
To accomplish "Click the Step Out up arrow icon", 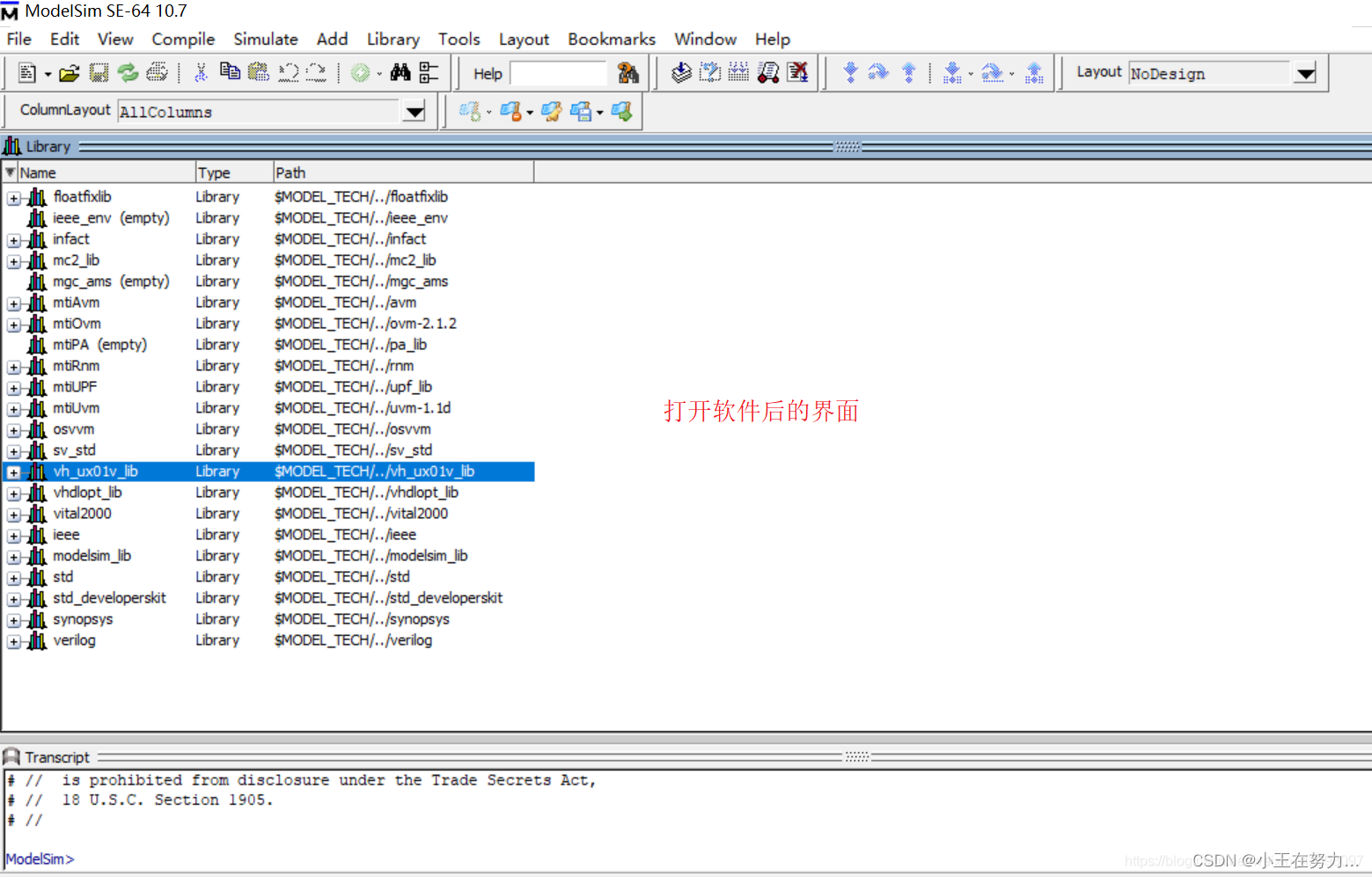I will click(909, 73).
